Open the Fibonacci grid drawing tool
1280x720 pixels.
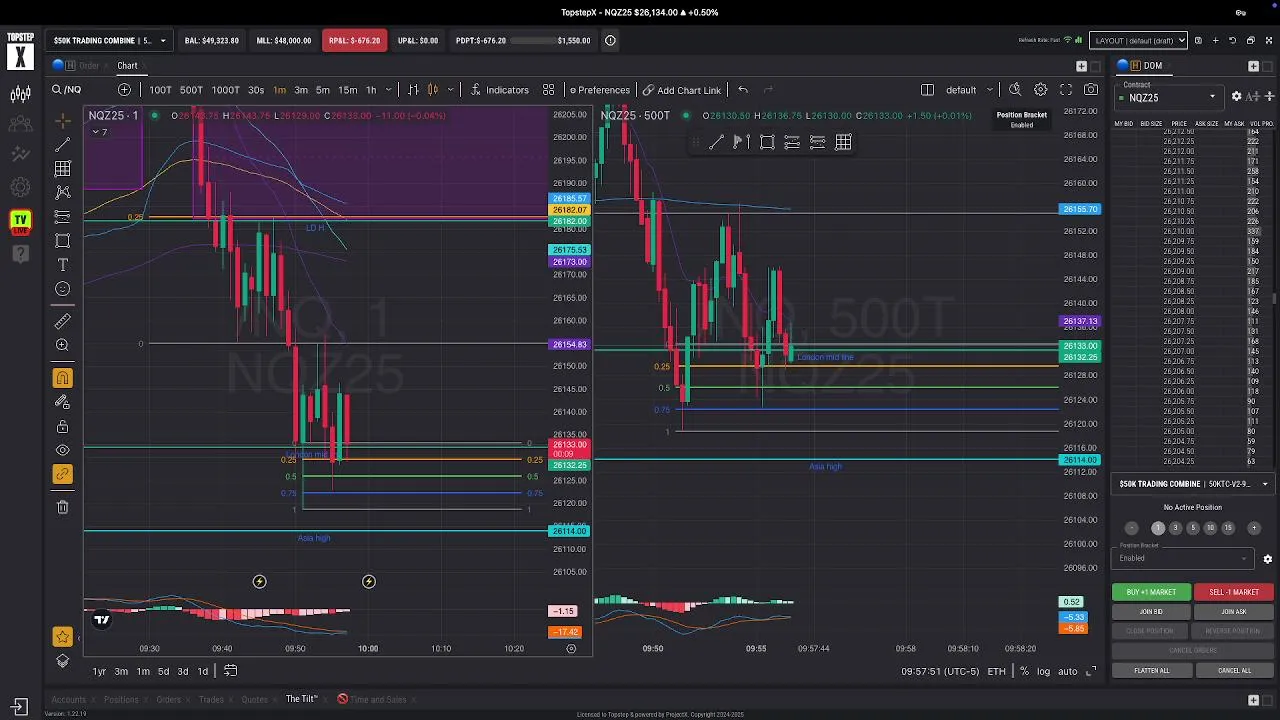pos(62,169)
